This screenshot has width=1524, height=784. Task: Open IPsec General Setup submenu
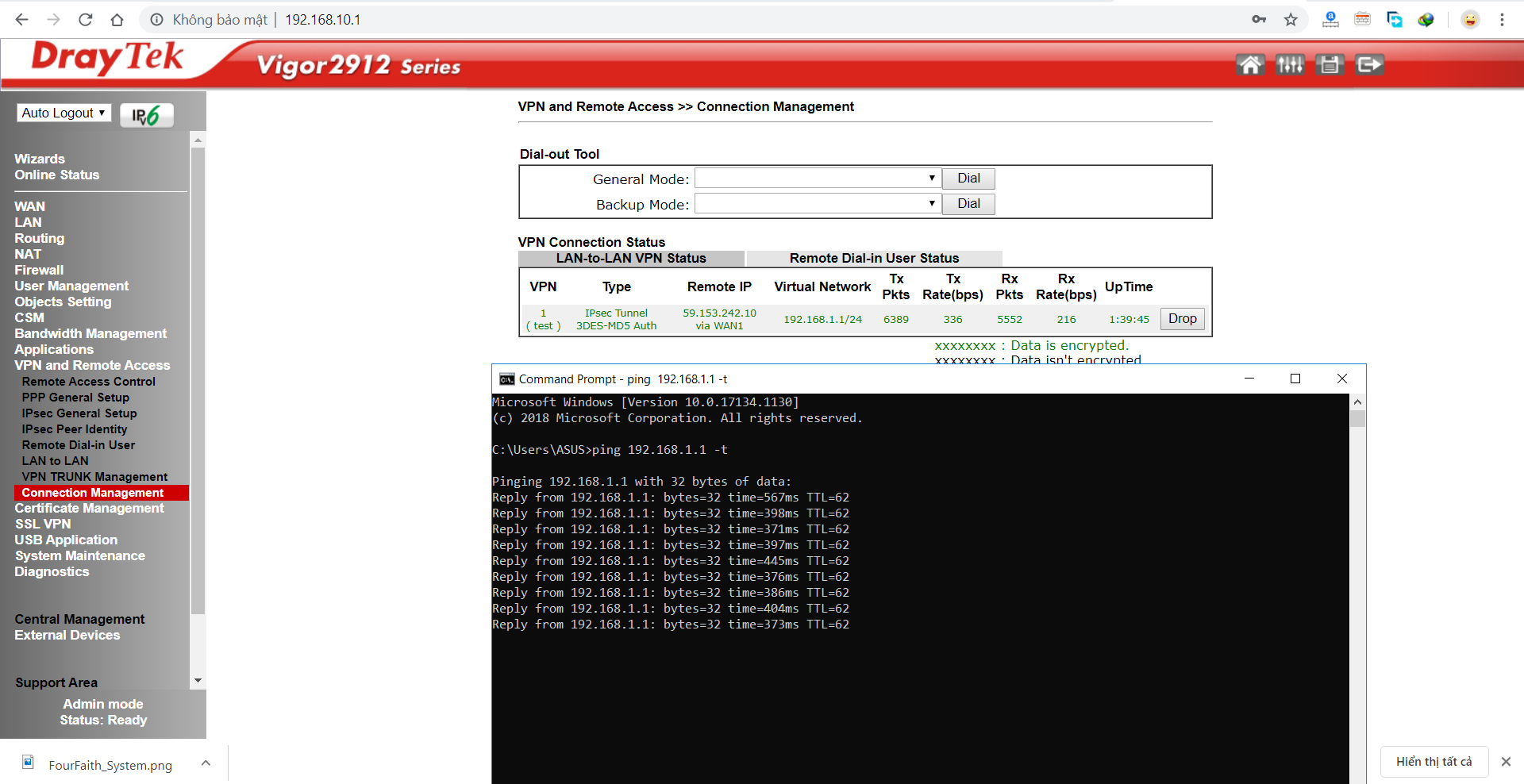pos(79,413)
